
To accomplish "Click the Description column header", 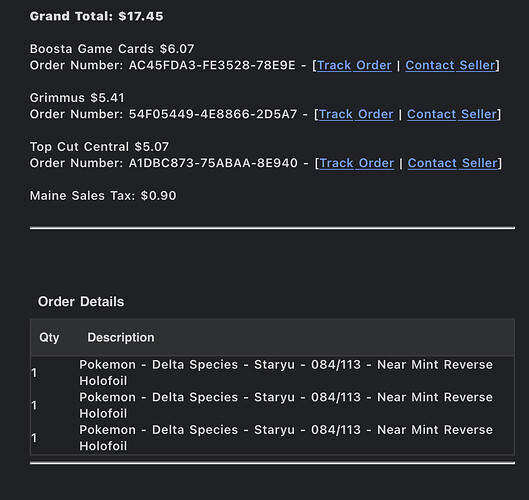I will click(121, 337).
